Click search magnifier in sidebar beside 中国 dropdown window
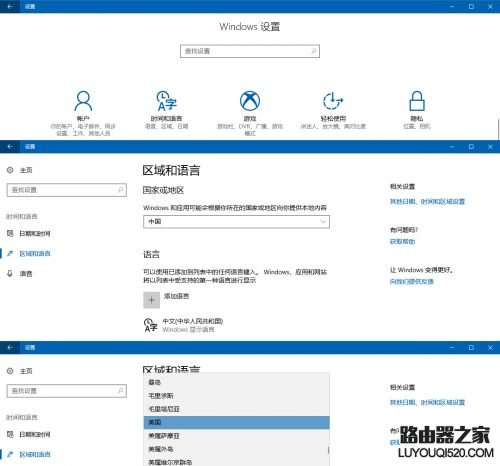500x466 pixels. (120, 190)
